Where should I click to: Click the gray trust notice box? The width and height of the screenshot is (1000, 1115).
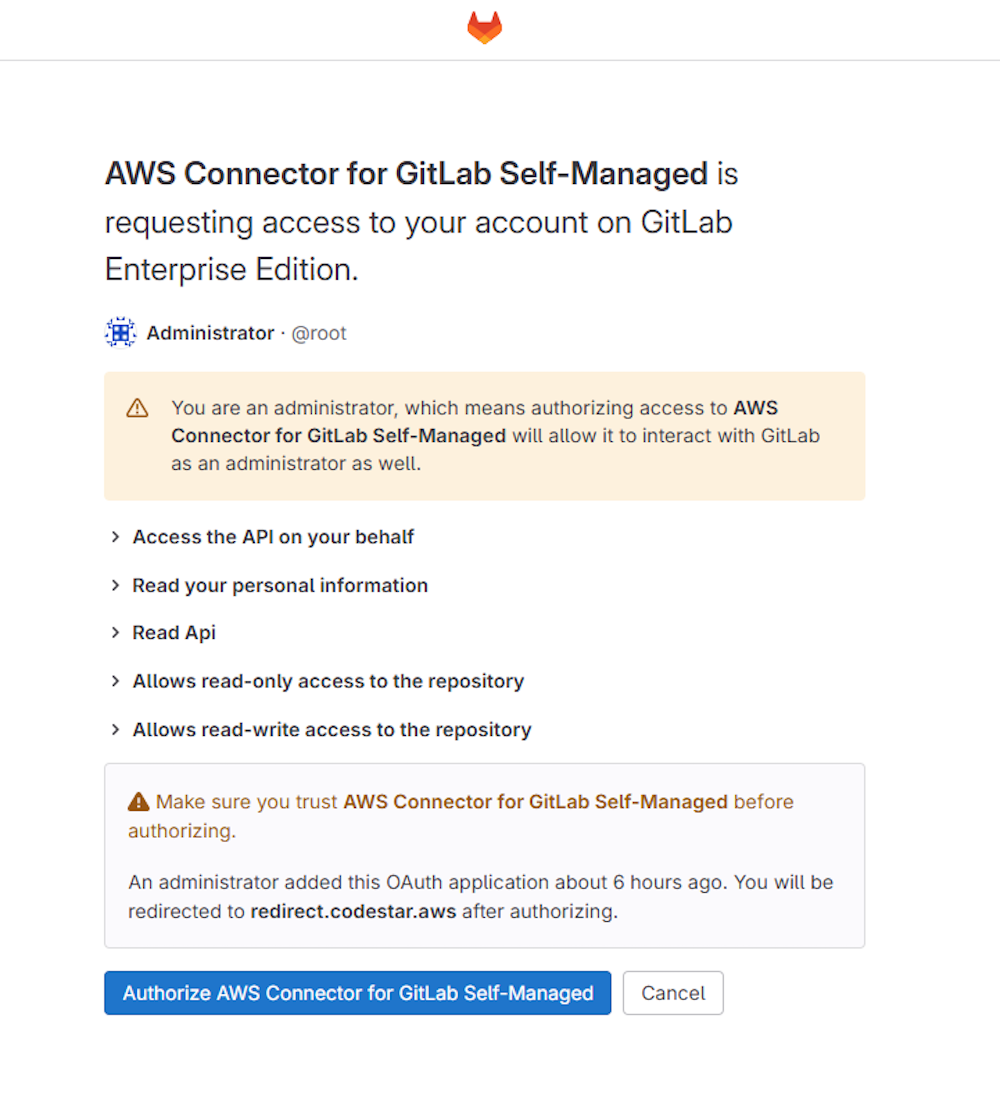point(485,855)
